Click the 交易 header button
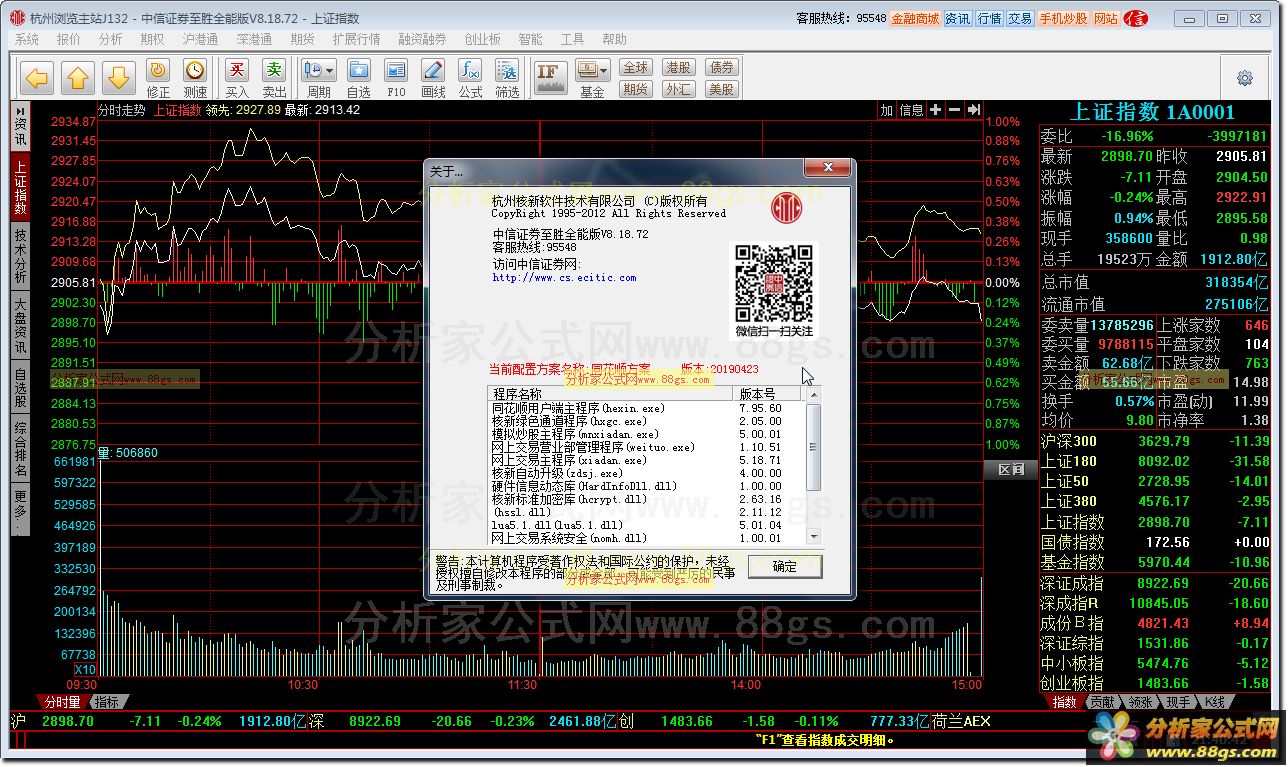This screenshot has width=1288, height=767. 1020,19
